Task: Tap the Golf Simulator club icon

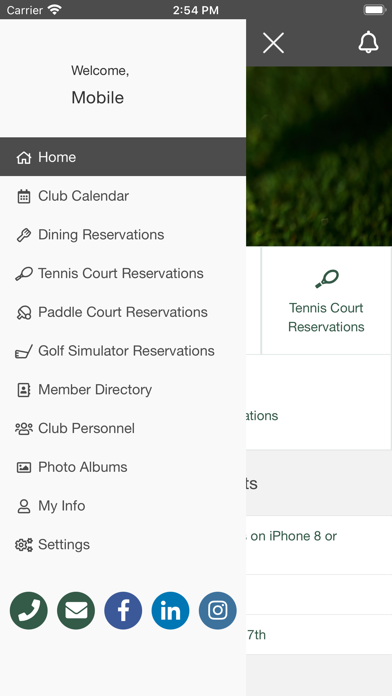Action: coord(24,352)
